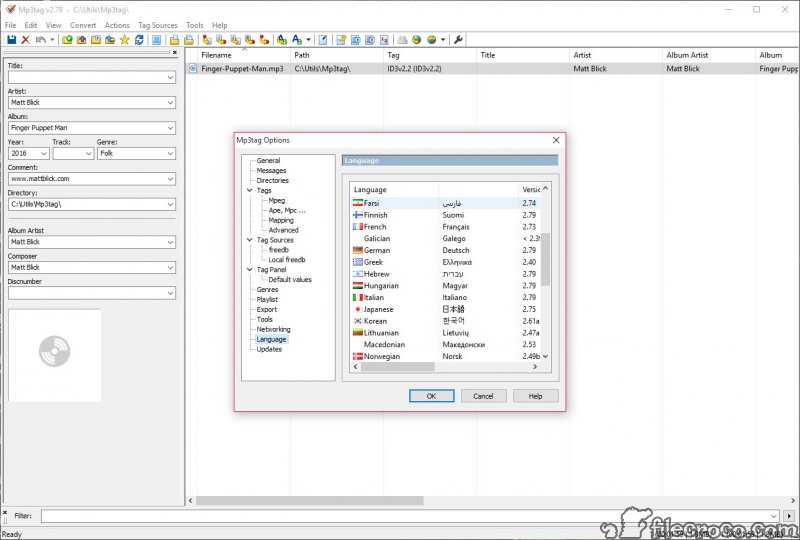800x540 pixels.
Task: Click the Actions quick icon beside dropdown arrow
Action: (x=297, y=40)
